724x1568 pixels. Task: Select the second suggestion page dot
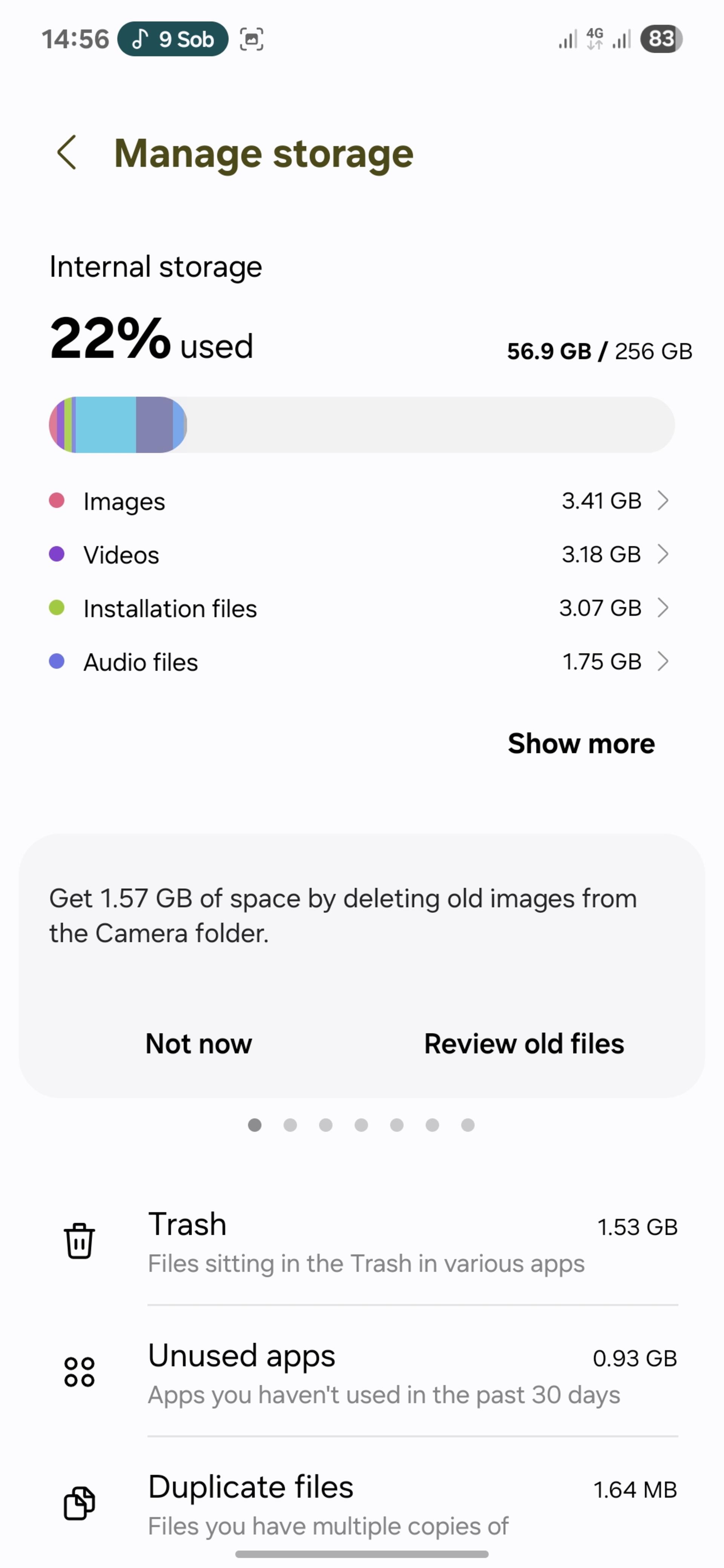coord(290,1125)
